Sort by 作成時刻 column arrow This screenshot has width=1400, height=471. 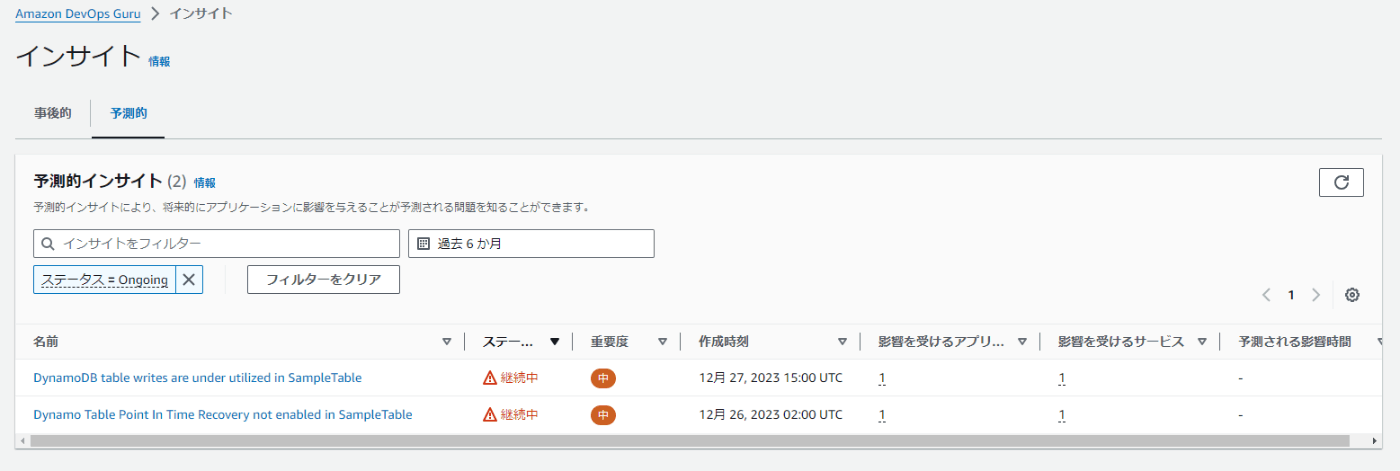[842, 342]
